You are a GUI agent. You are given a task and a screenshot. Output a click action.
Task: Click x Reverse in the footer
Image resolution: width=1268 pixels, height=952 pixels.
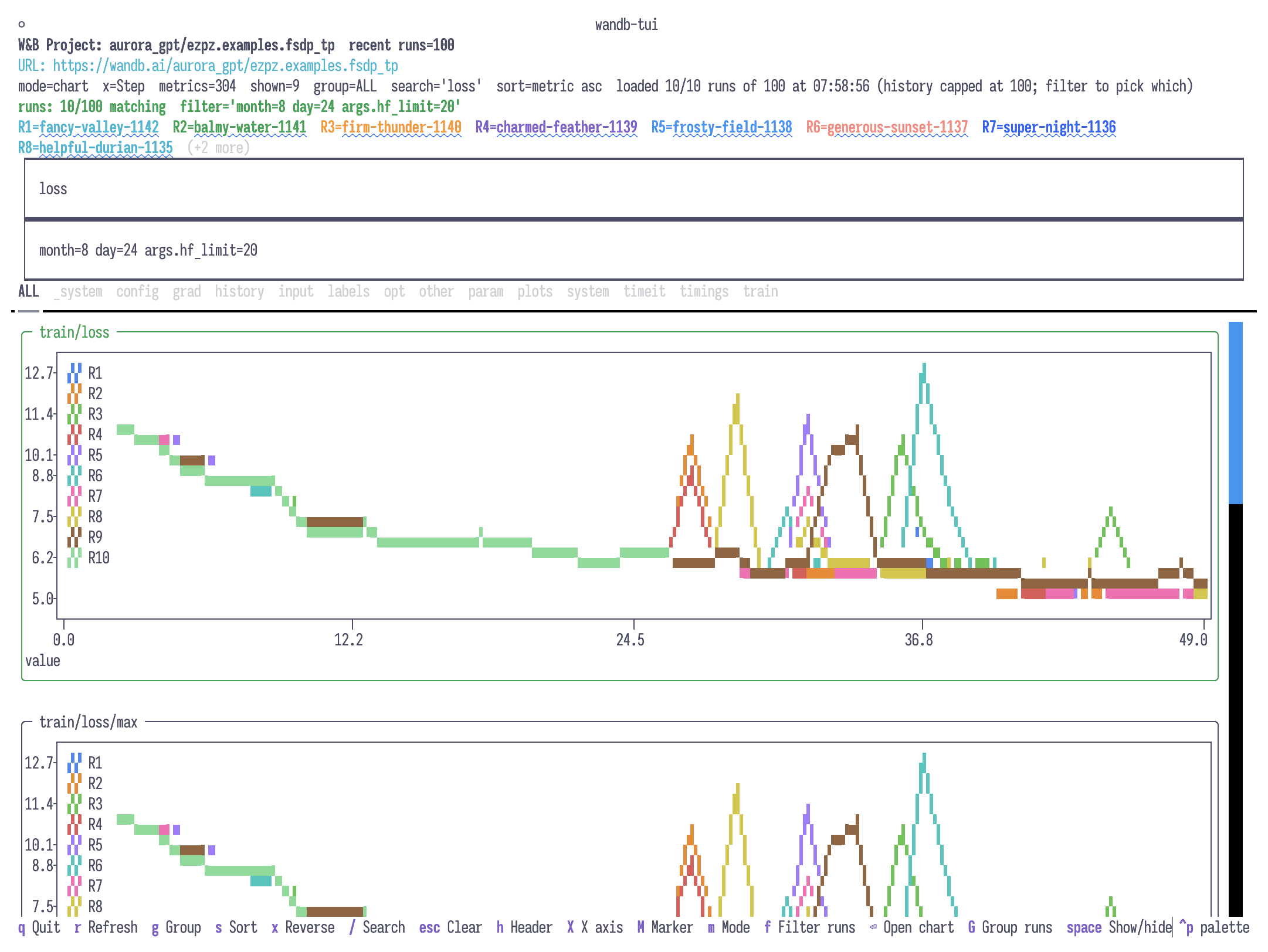303,927
